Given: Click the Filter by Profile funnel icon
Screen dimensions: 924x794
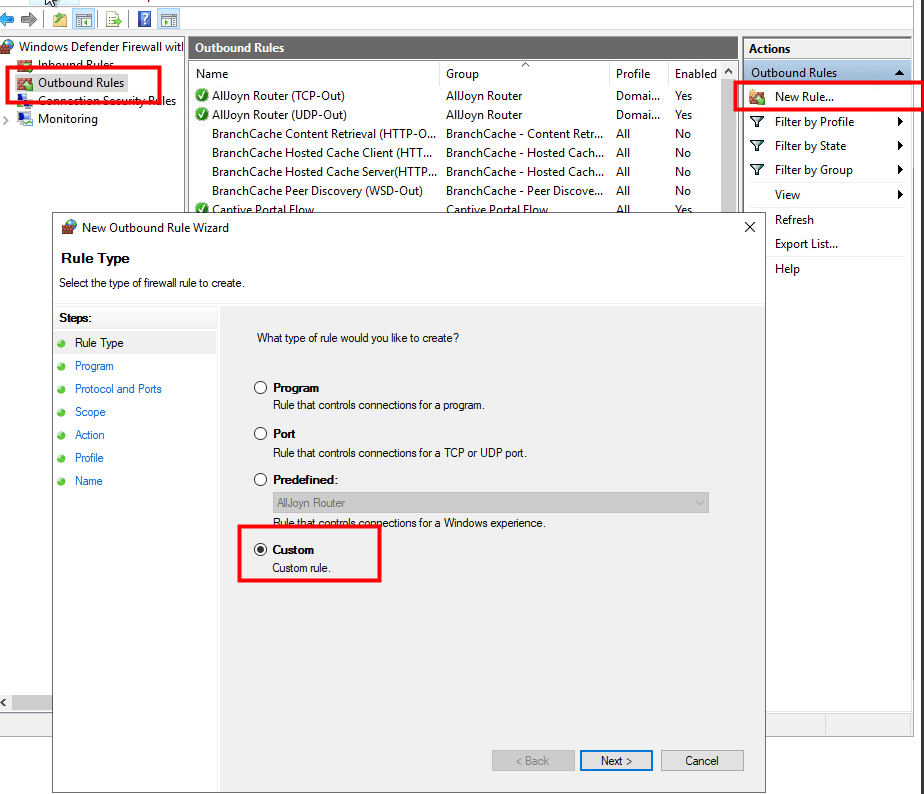Looking at the screenshot, I should click(758, 122).
